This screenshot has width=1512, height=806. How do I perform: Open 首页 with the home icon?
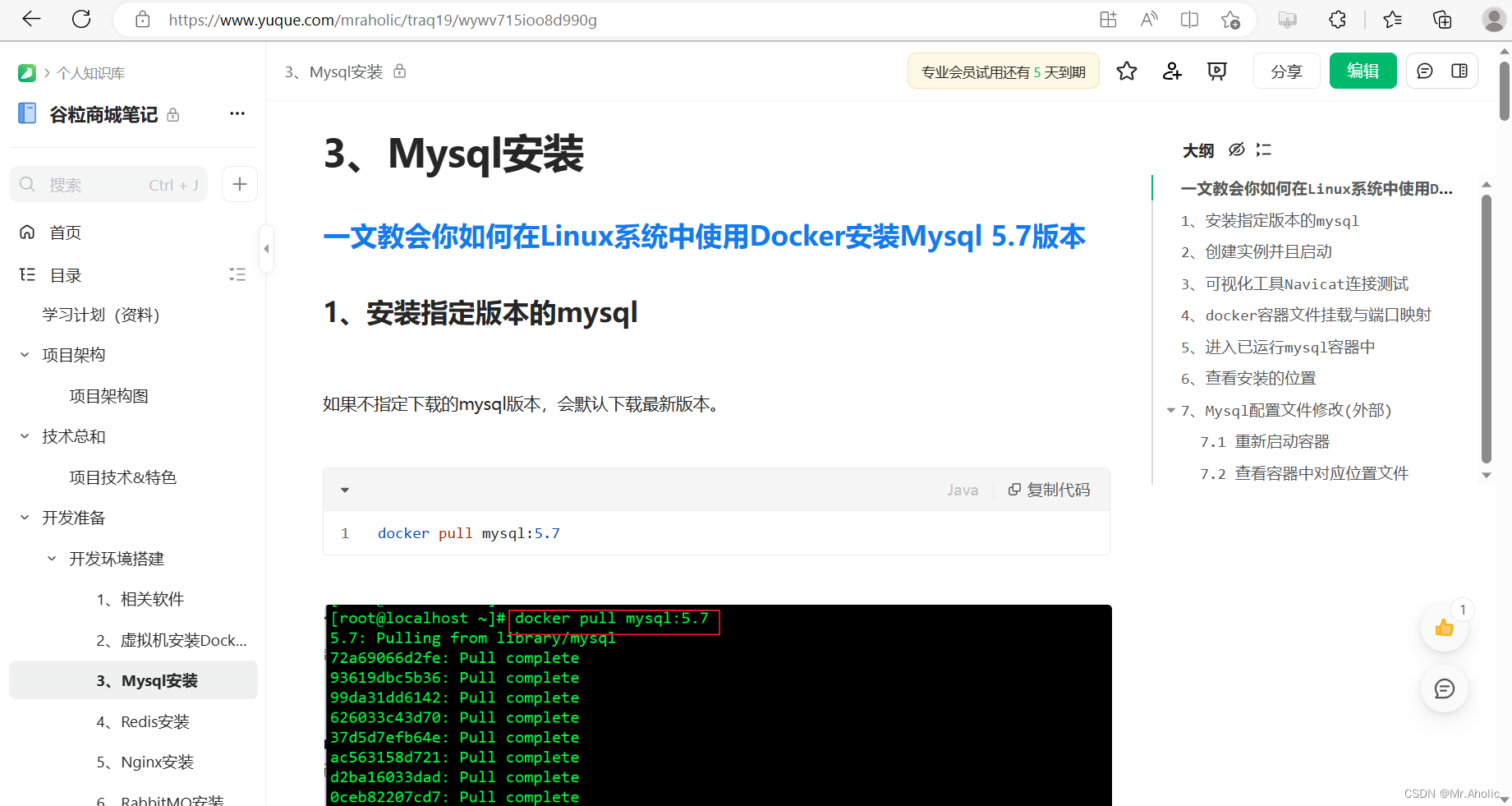pos(27,232)
